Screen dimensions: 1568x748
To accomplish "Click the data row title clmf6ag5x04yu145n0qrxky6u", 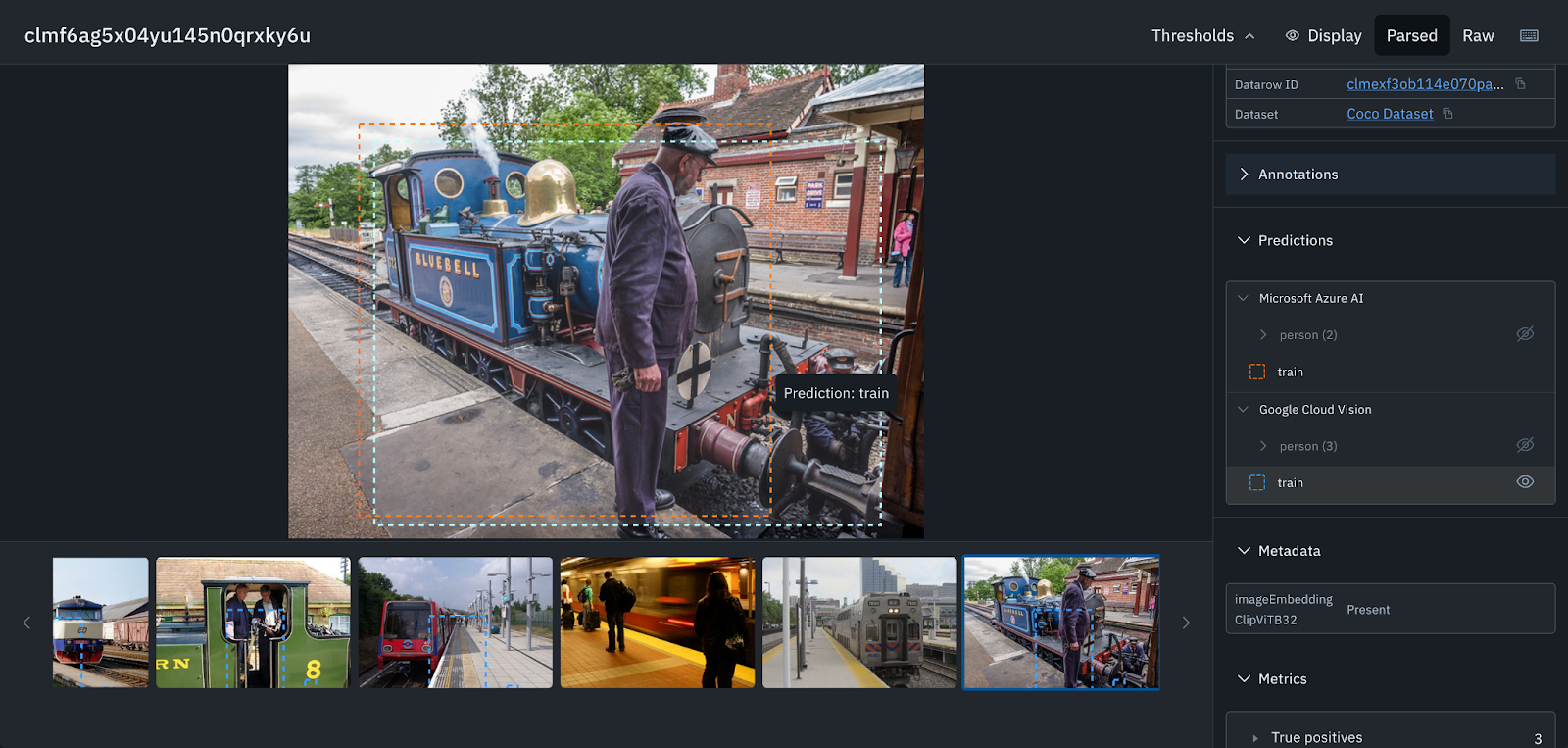I will click(x=168, y=35).
